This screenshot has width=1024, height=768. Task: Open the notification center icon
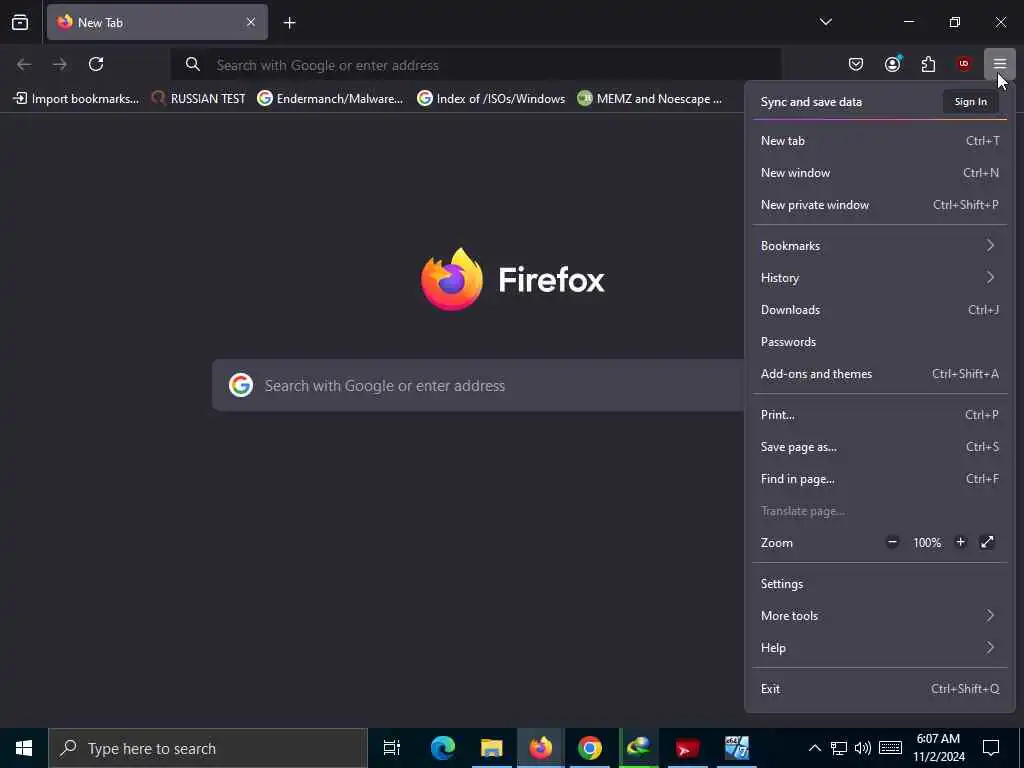[x=991, y=748]
